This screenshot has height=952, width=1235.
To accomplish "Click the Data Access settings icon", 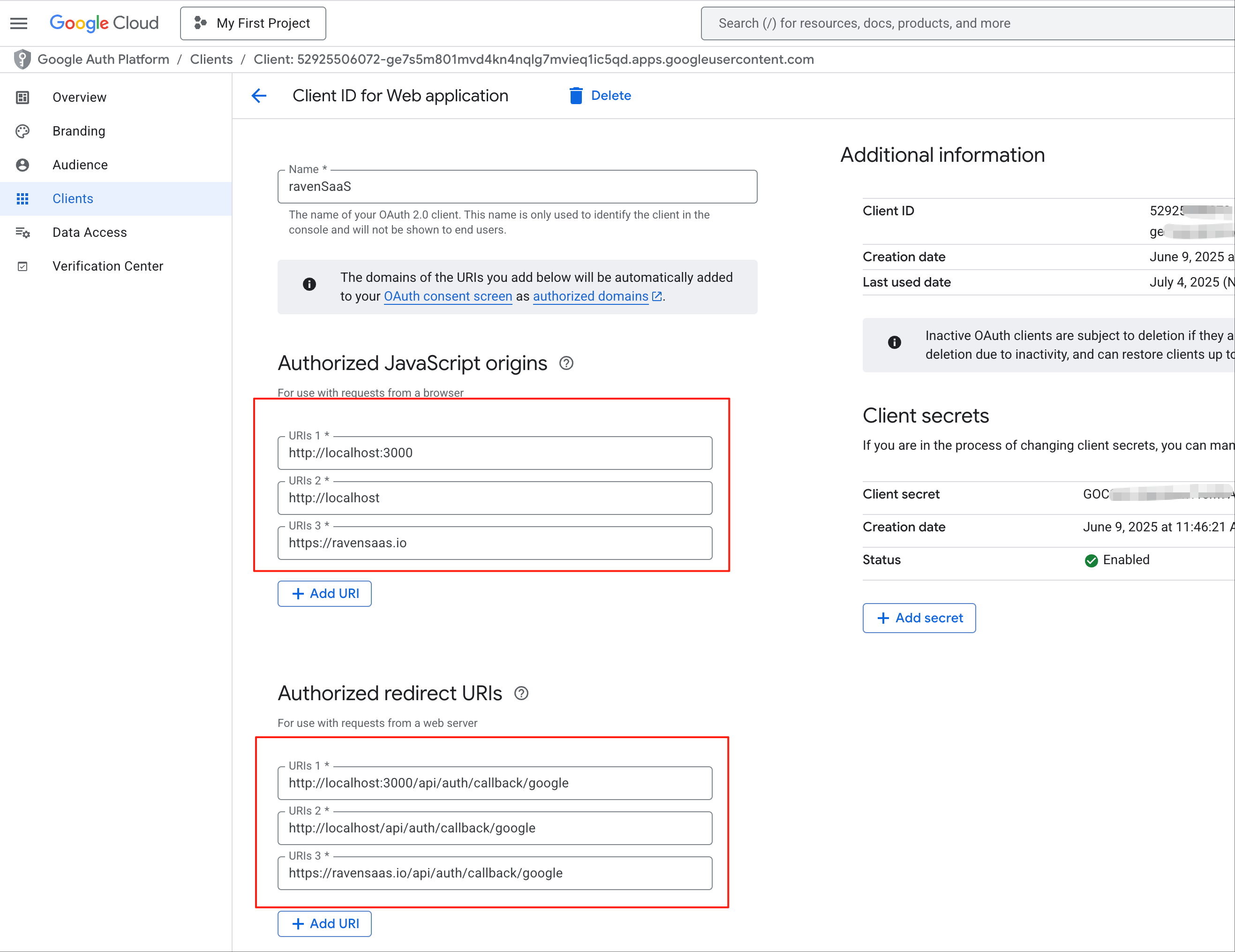I will point(23,233).
